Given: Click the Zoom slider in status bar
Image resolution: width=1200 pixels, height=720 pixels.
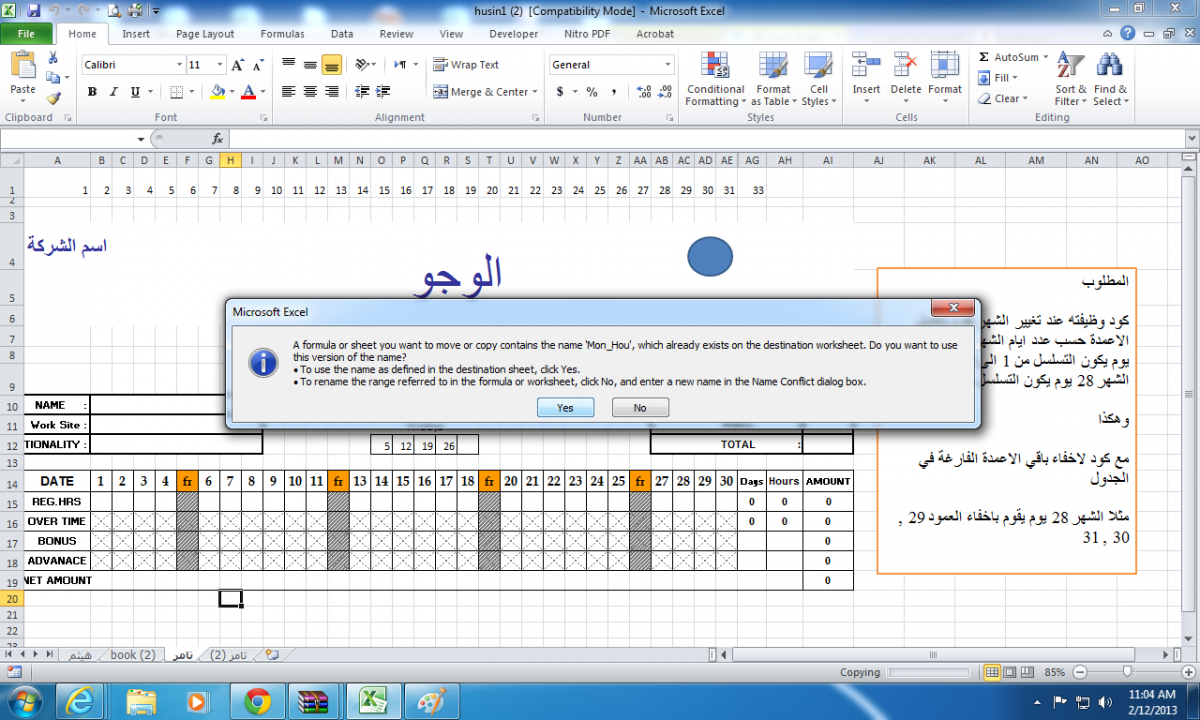Looking at the screenshot, I should tap(1128, 672).
